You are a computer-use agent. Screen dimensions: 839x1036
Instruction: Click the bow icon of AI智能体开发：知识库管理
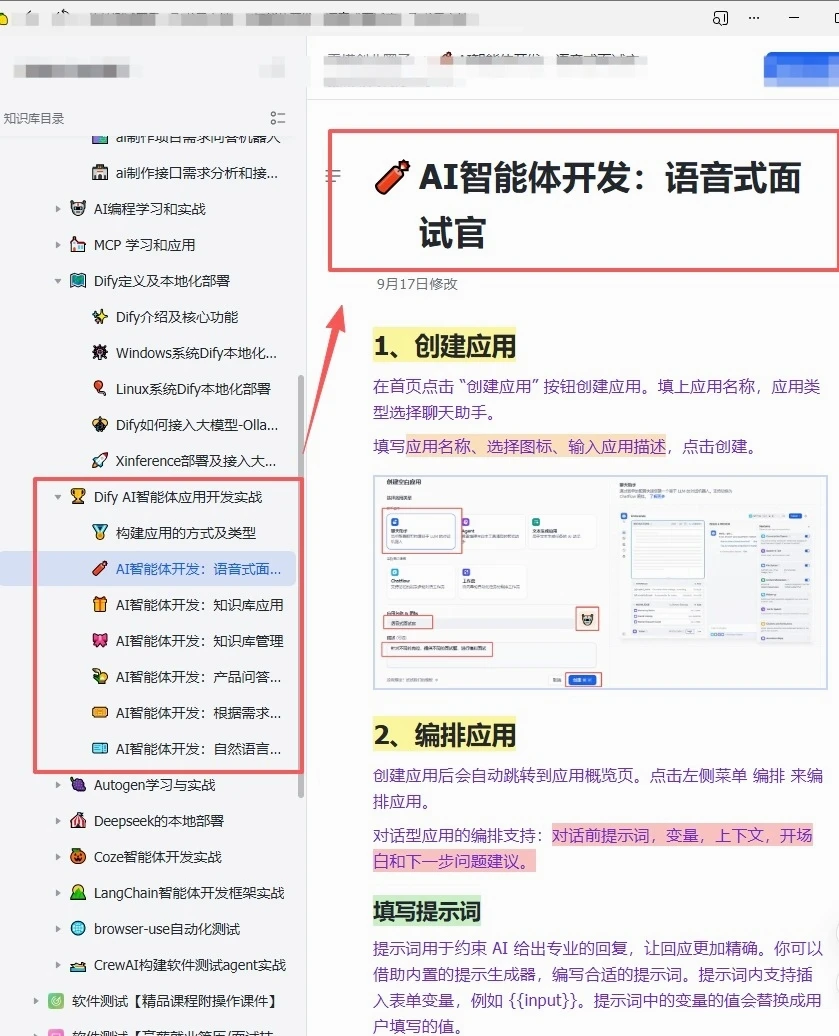(100, 640)
